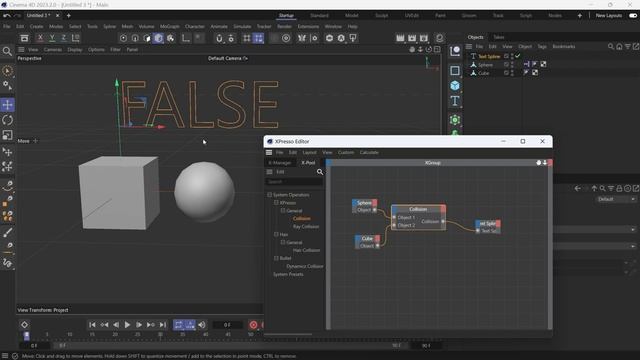
Task: Click Objects manager filter icon
Action: click(x=628, y=47)
